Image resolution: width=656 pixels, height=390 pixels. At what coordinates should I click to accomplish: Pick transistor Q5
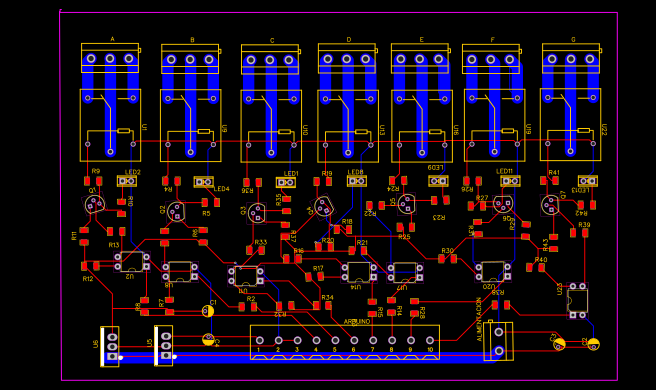tap(406, 204)
